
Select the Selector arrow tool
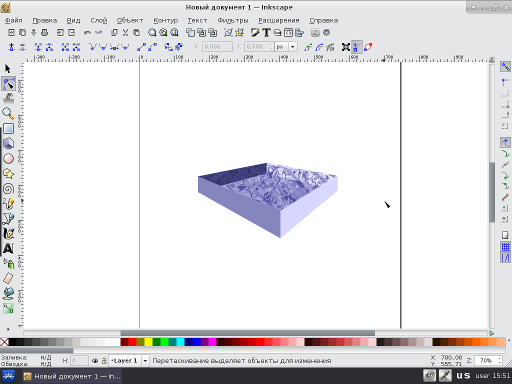point(8,69)
